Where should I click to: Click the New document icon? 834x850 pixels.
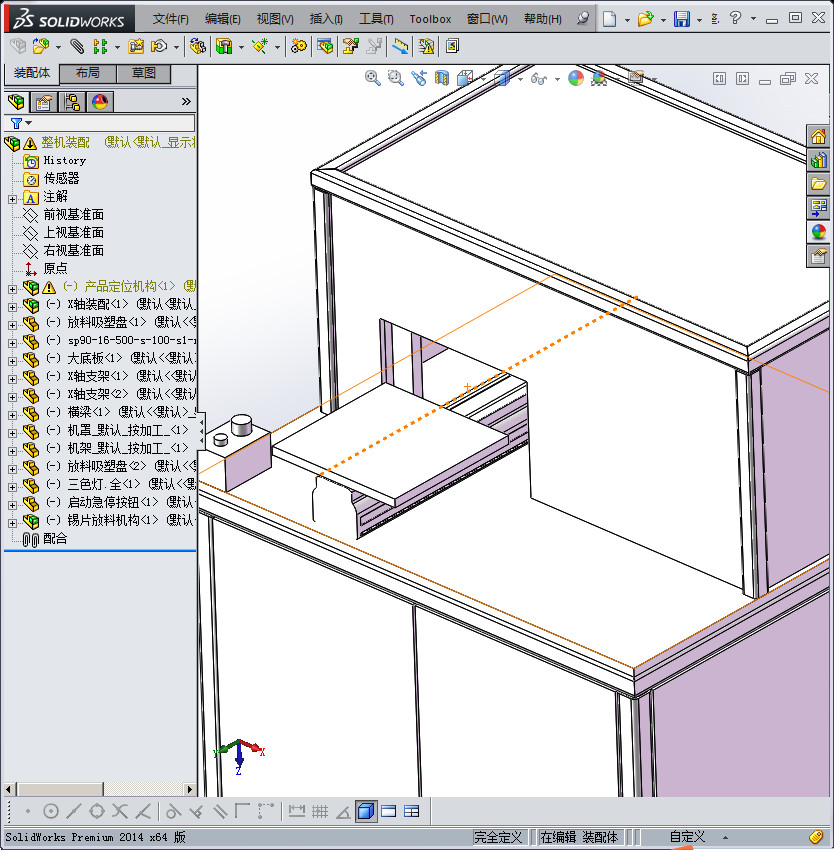(610, 19)
